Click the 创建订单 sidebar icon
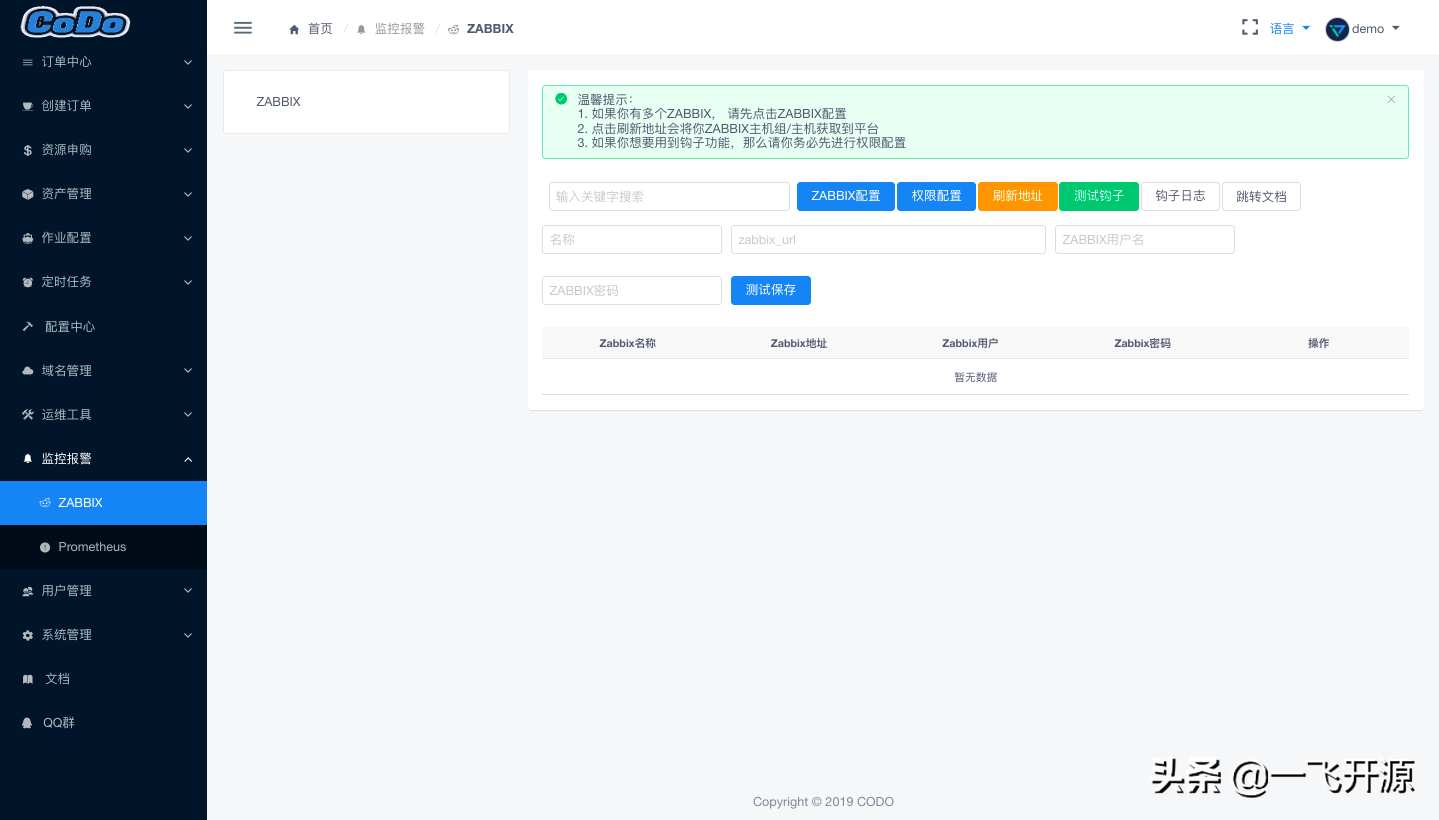1439x820 pixels. pyautogui.click(x=27, y=106)
